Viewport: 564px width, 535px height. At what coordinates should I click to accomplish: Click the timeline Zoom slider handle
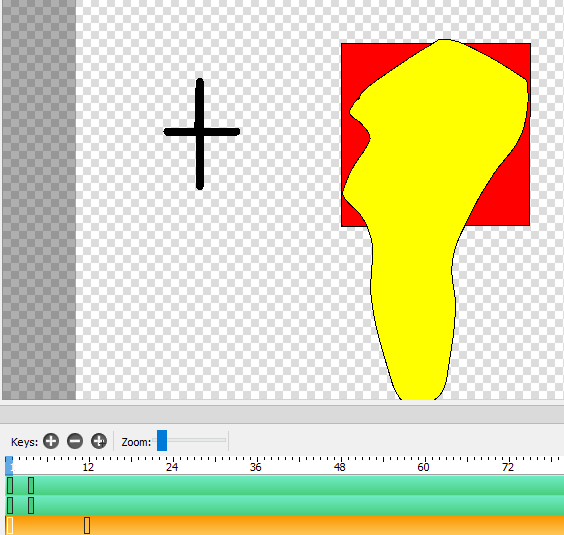[162, 440]
